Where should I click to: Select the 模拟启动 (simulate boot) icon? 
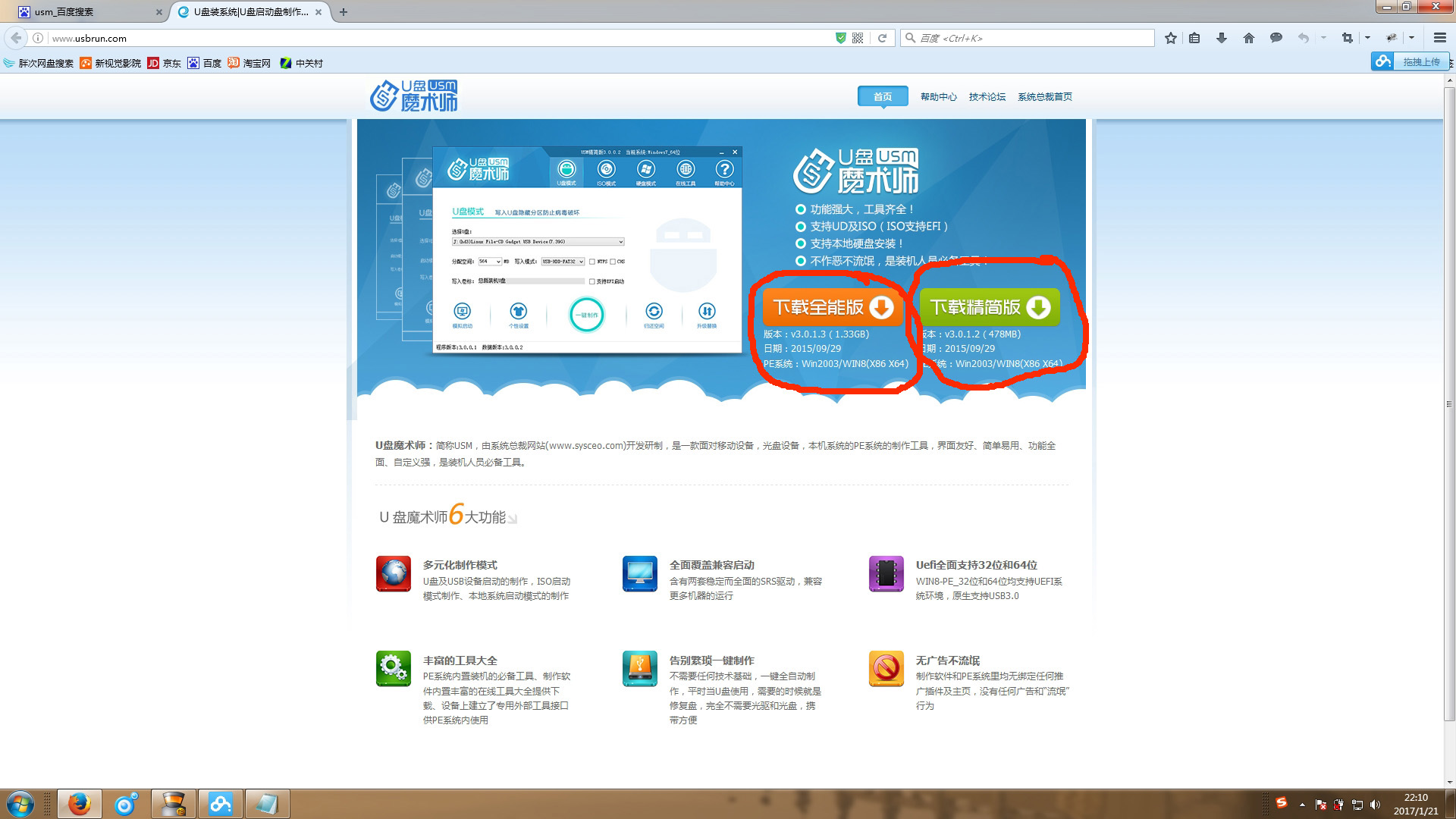pyautogui.click(x=462, y=312)
